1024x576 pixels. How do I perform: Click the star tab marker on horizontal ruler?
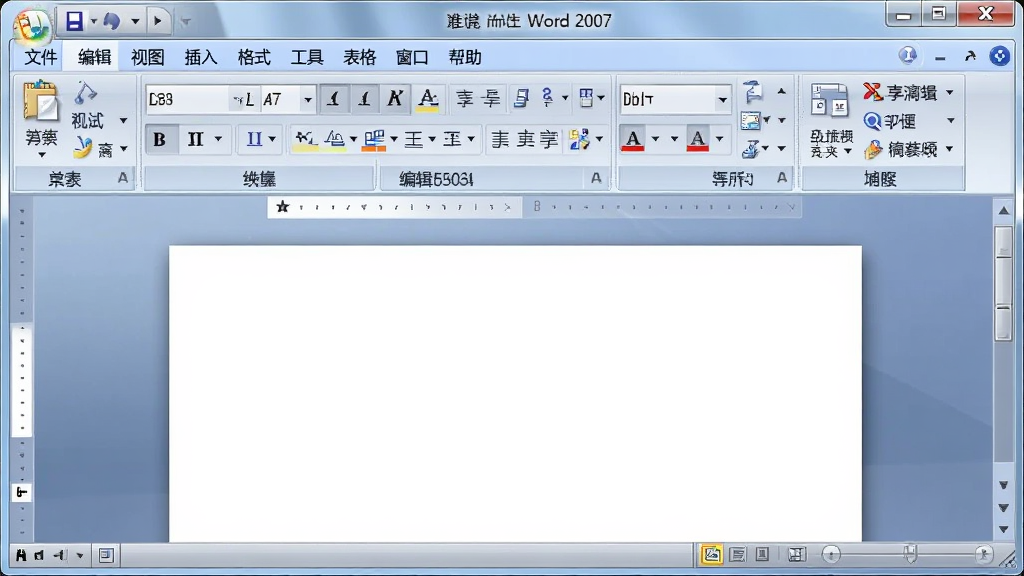282,206
